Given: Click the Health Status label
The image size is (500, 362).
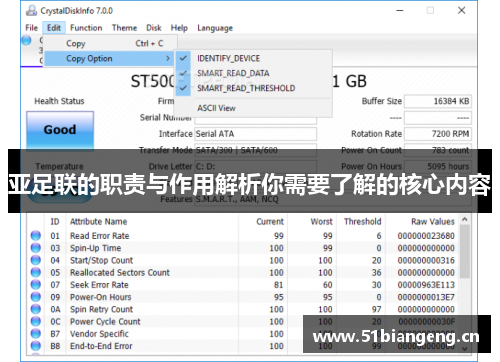Looking at the screenshot, I should (59, 101).
